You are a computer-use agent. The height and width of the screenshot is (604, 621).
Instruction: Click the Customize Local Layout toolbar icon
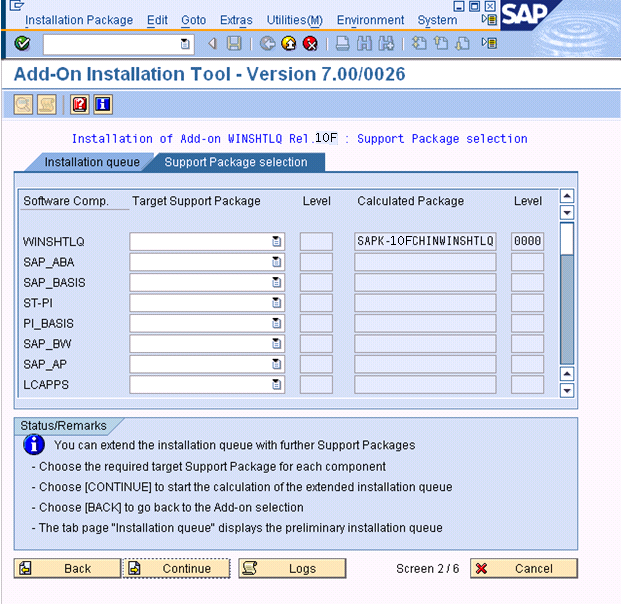pyautogui.click(x=489, y=43)
